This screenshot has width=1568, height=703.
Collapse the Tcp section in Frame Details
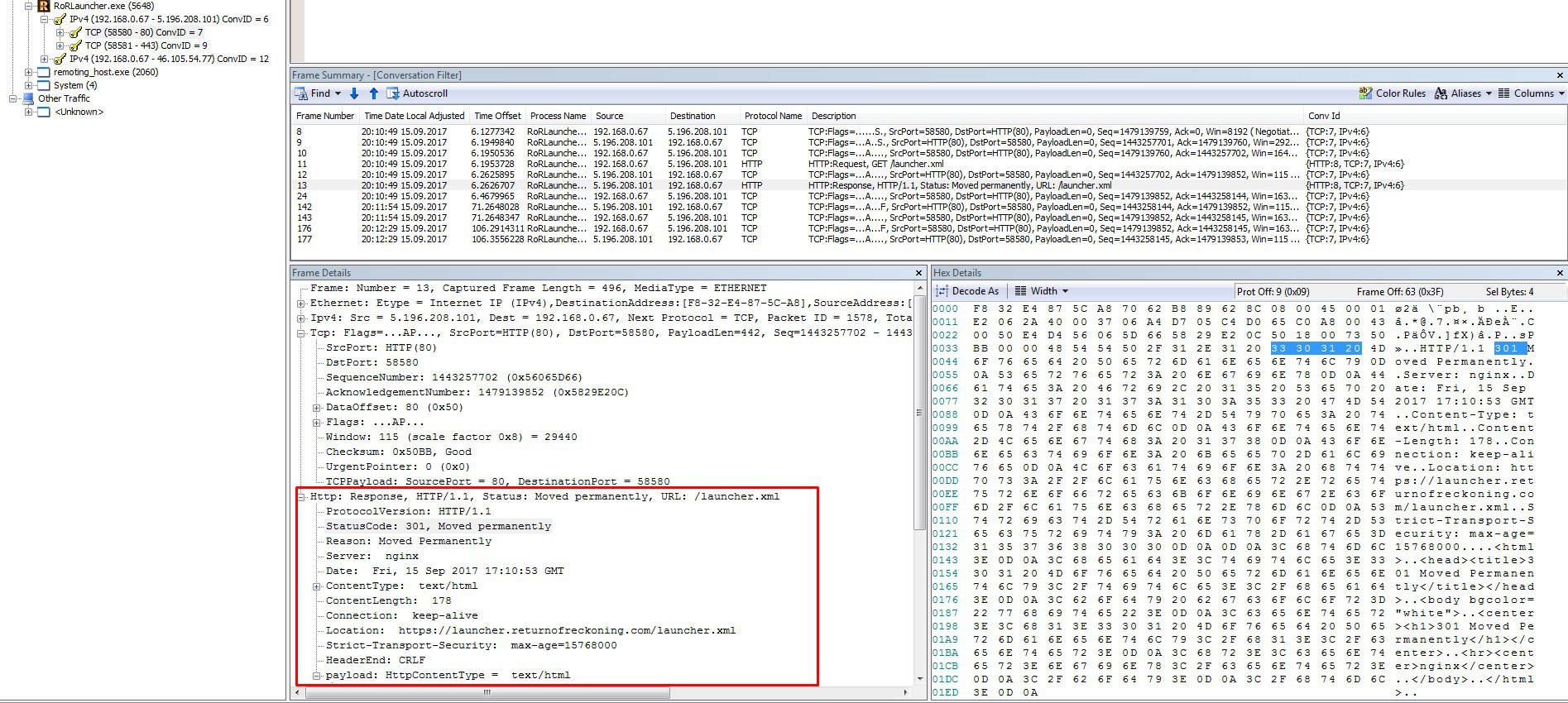(x=301, y=333)
